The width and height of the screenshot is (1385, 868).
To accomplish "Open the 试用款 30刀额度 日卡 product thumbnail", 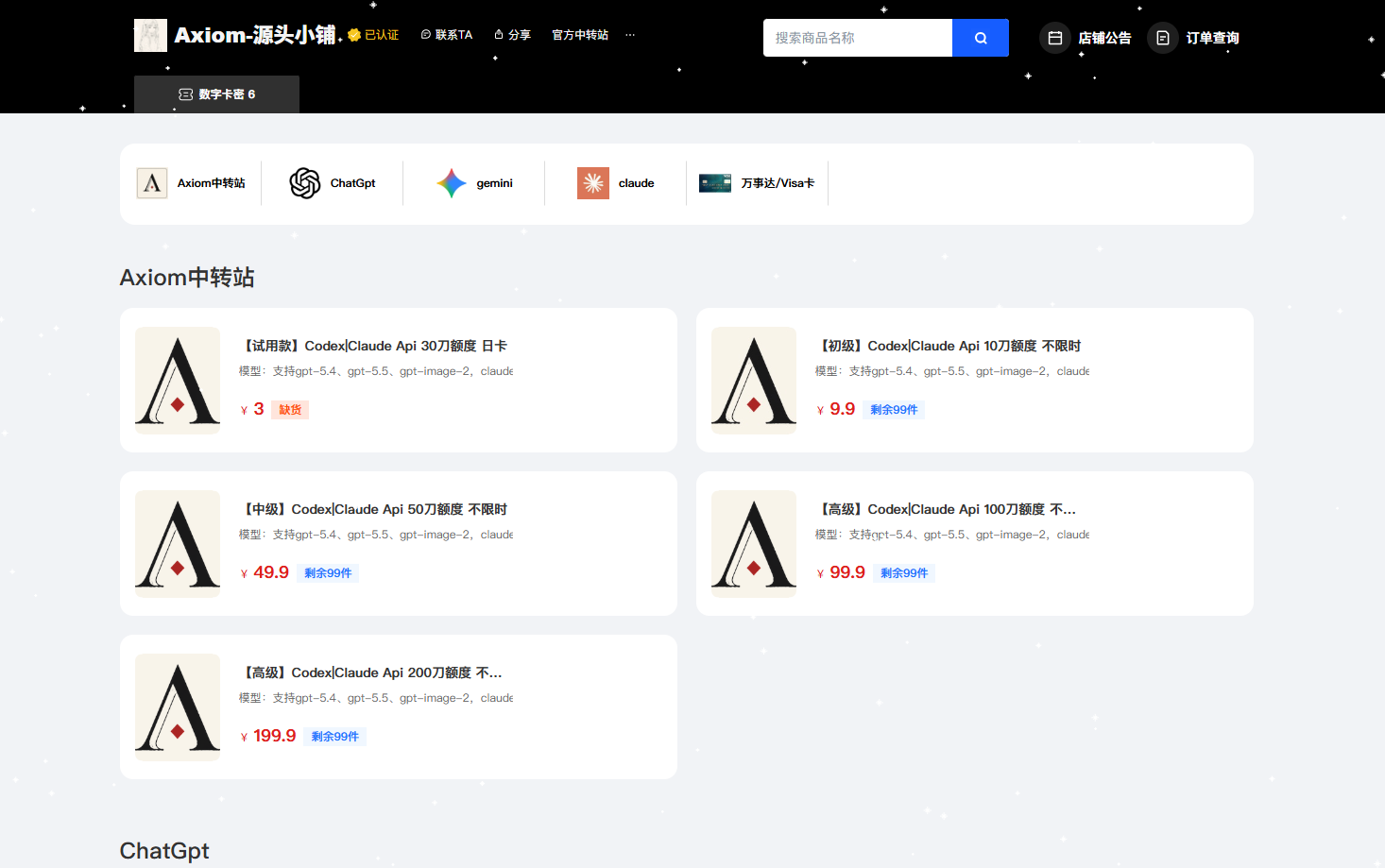I will click(178, 381).
